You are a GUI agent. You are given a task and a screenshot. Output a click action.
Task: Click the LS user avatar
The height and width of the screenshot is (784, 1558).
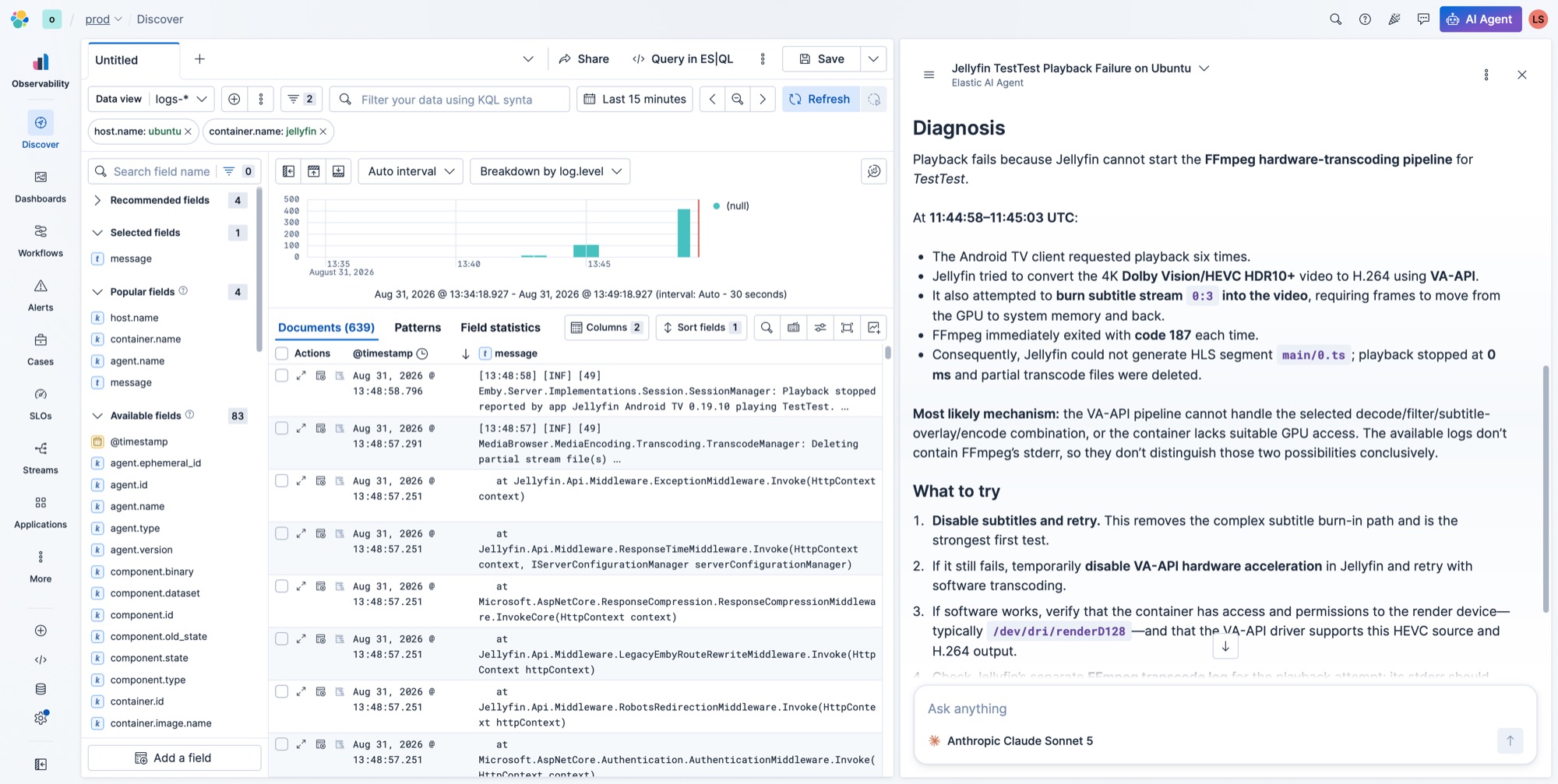click(x=1538, y=19)
